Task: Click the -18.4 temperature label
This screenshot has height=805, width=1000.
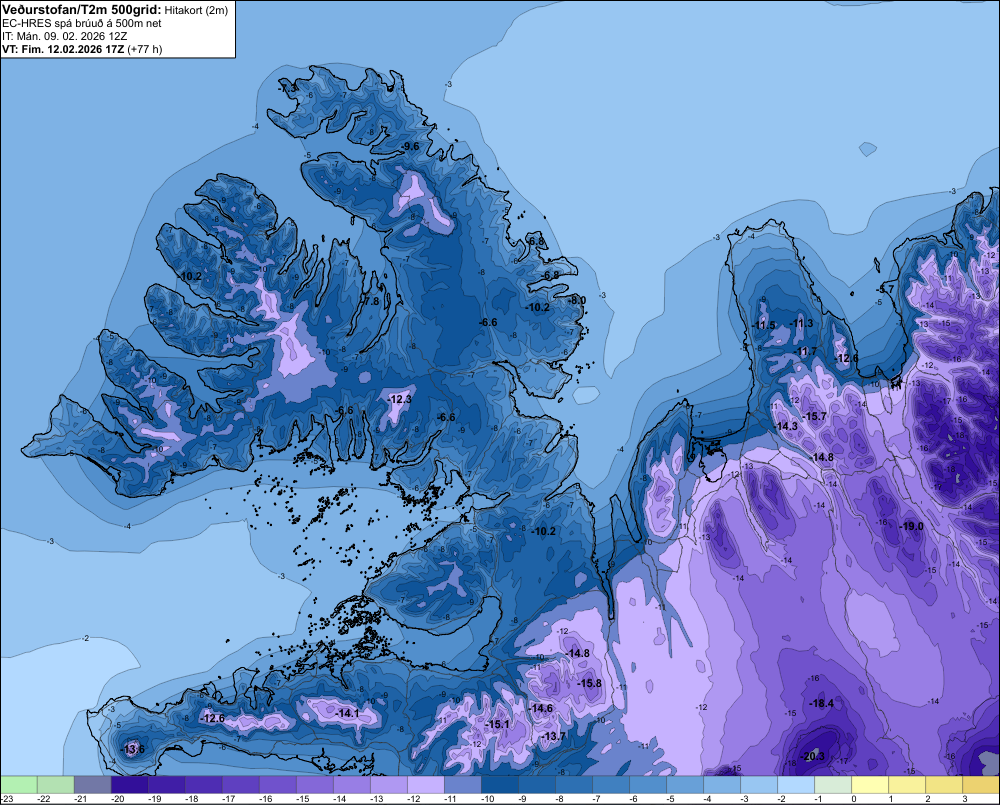Action: click(821, 703)
